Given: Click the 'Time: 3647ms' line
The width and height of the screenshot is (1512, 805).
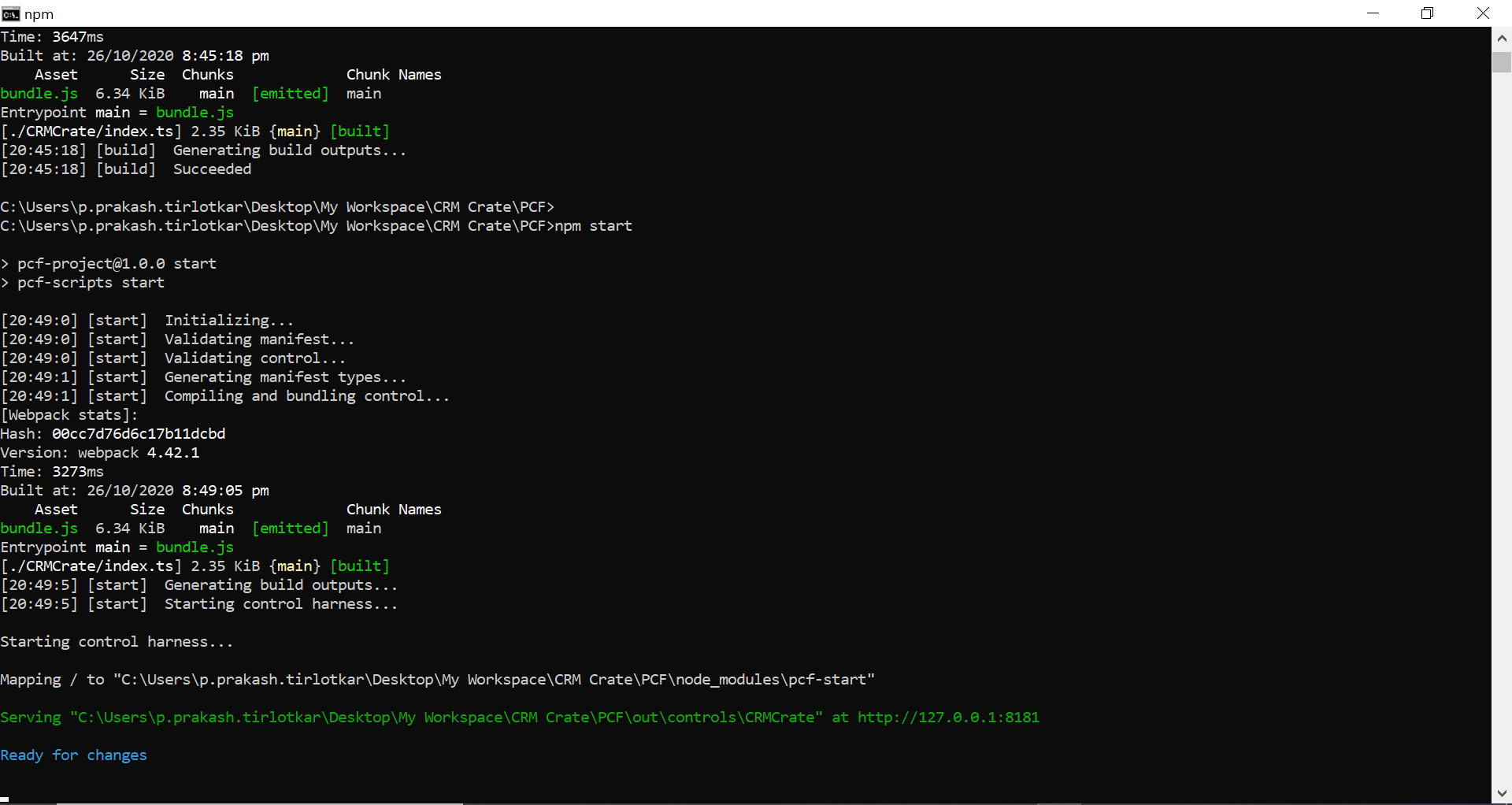Looking at the screenshot, I should 52,37.
